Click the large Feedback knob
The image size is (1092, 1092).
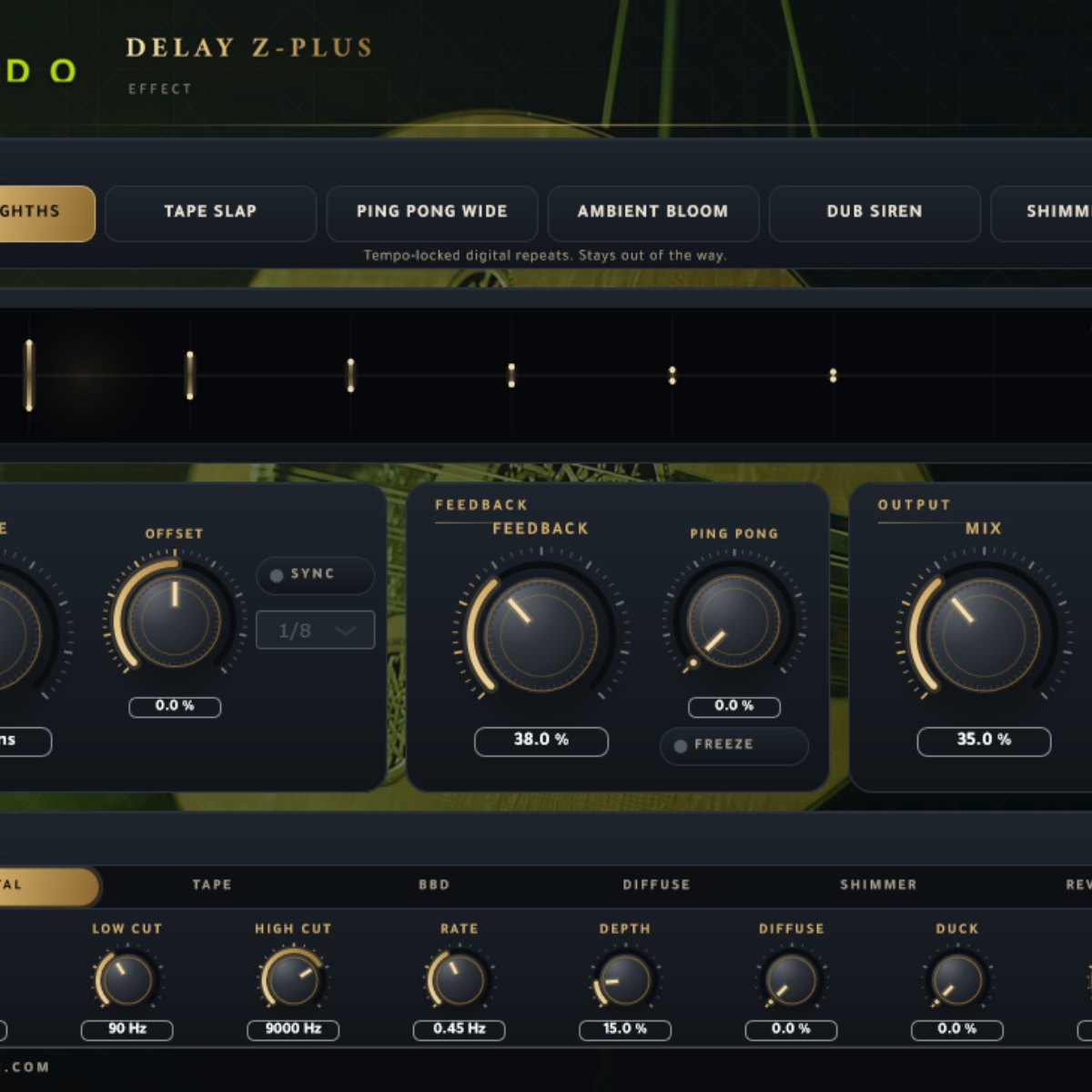541,634
